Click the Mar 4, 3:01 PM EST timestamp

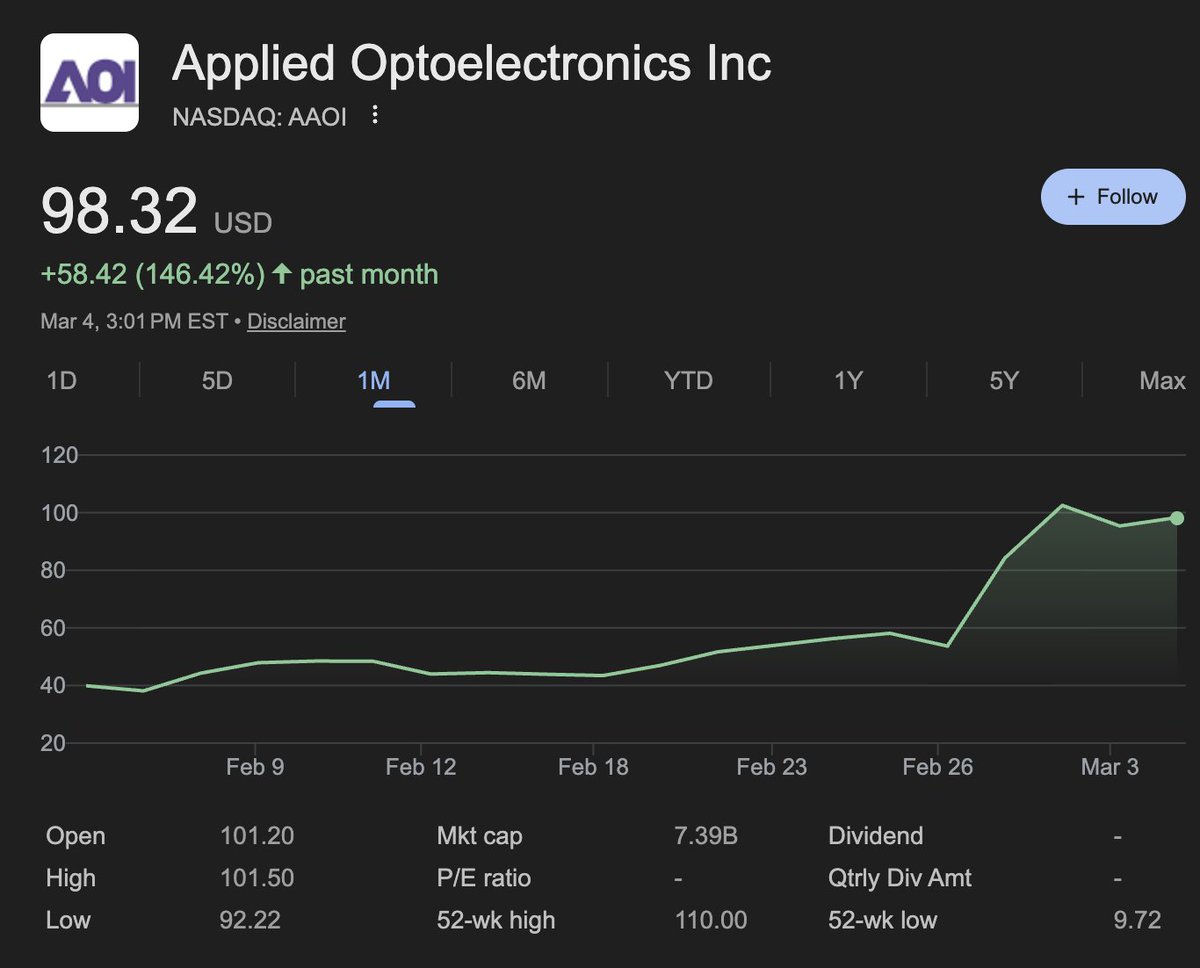pos(134,322)
